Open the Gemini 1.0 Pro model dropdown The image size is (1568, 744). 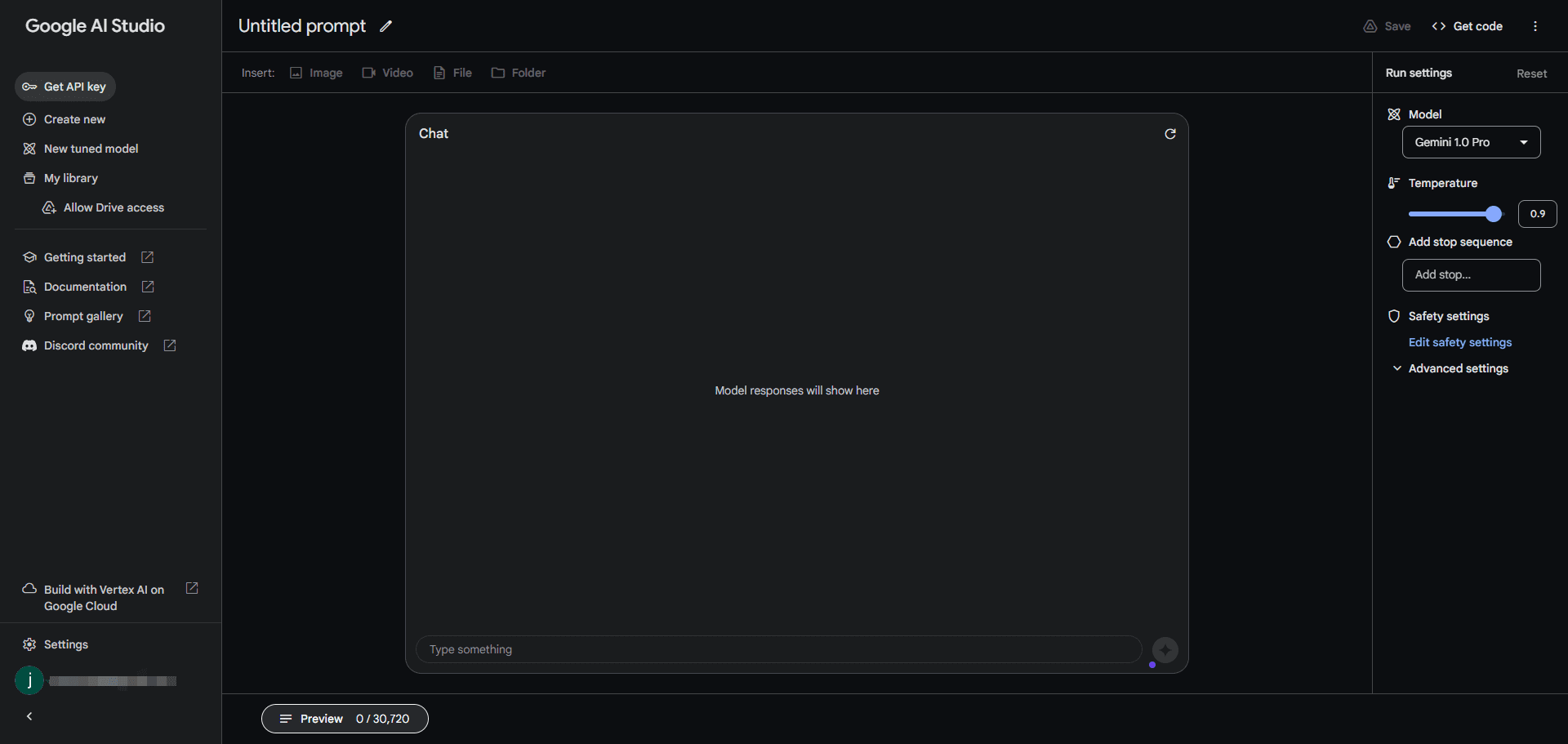(1472, 142)
